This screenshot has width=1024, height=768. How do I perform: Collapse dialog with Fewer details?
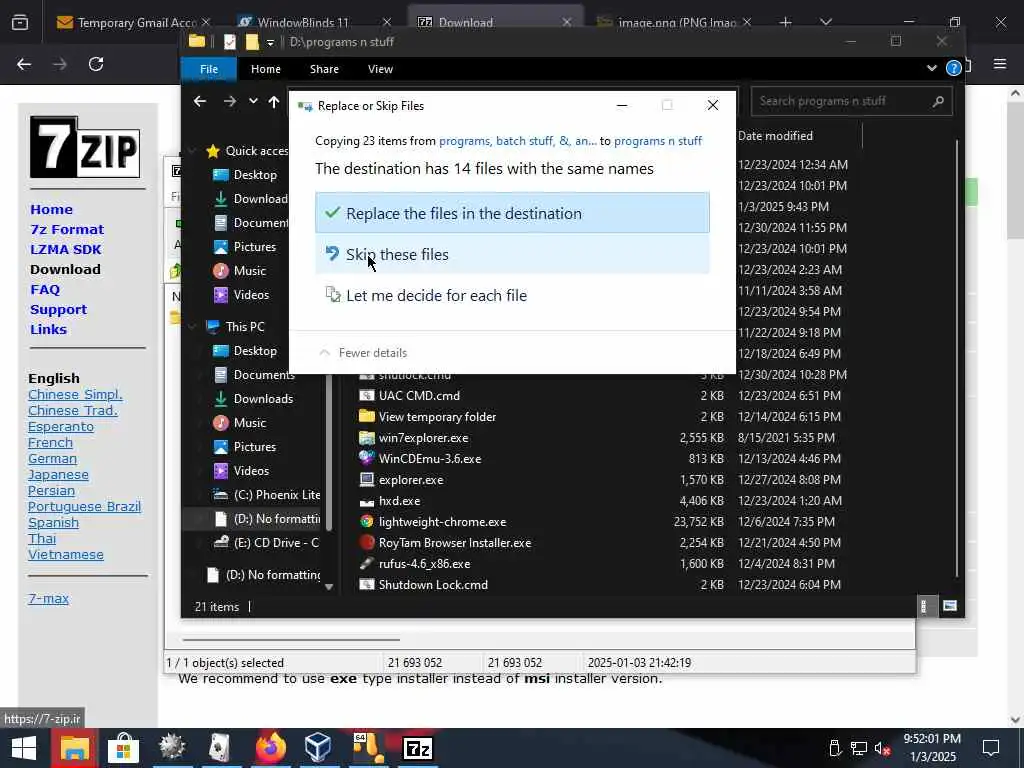363,353
